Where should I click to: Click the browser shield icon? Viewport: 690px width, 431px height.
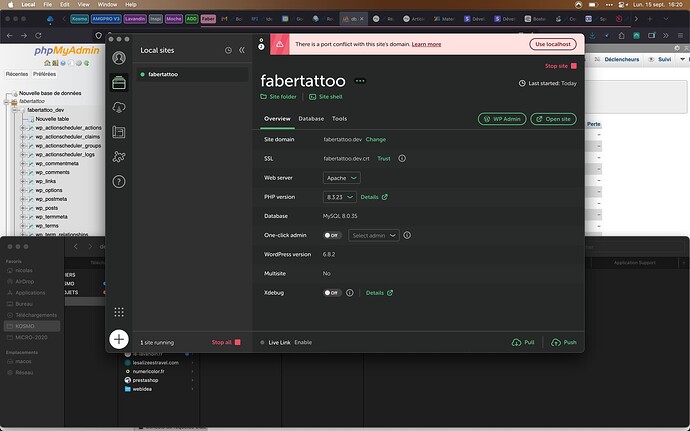(x=99, y=35)
